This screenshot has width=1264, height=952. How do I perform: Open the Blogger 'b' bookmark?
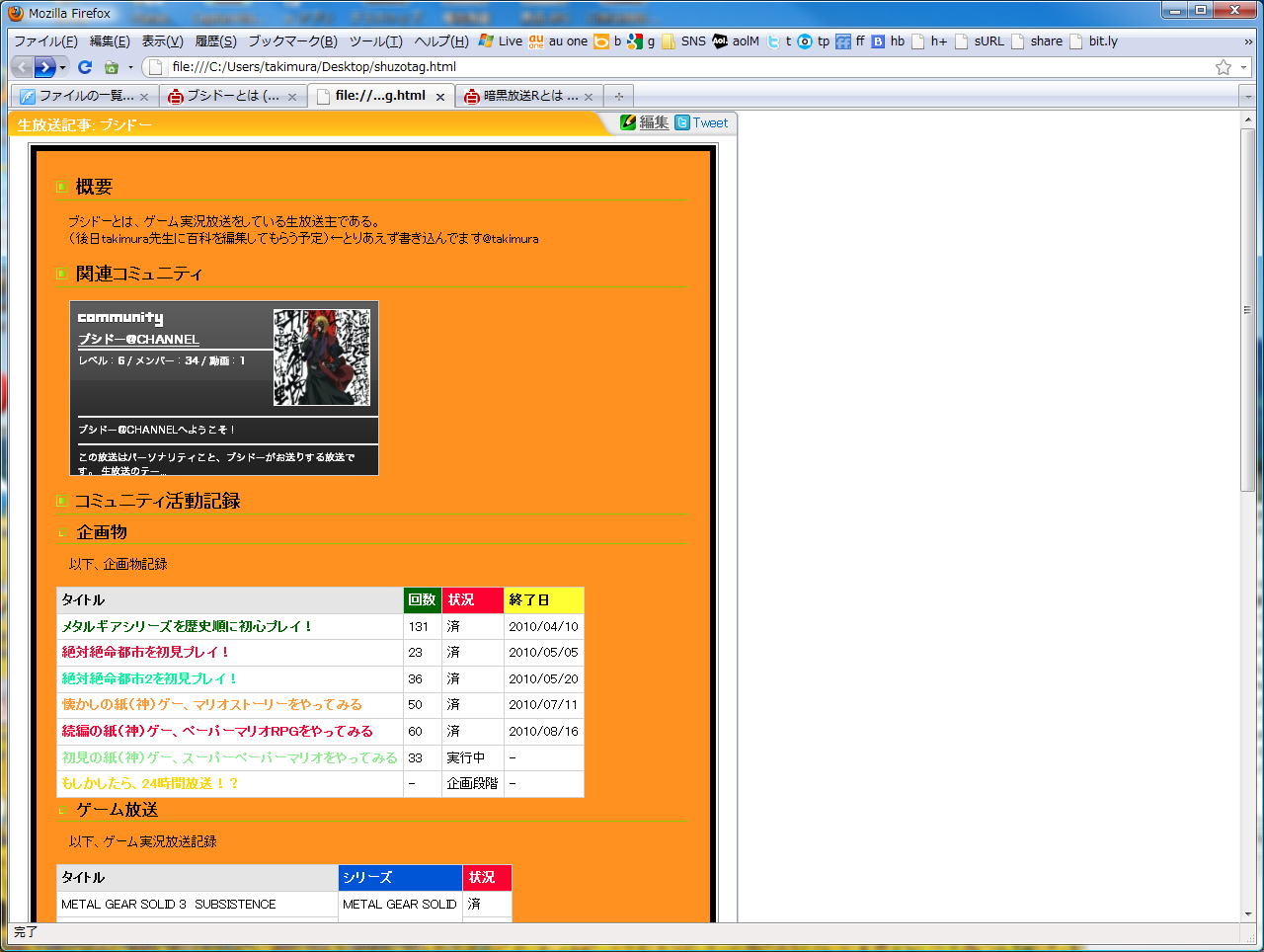(607, 41)
